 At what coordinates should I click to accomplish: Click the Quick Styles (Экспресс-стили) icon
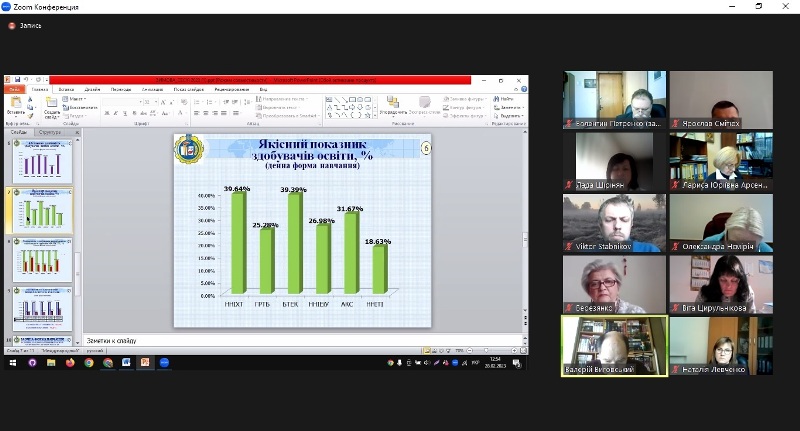click(424, 102)
